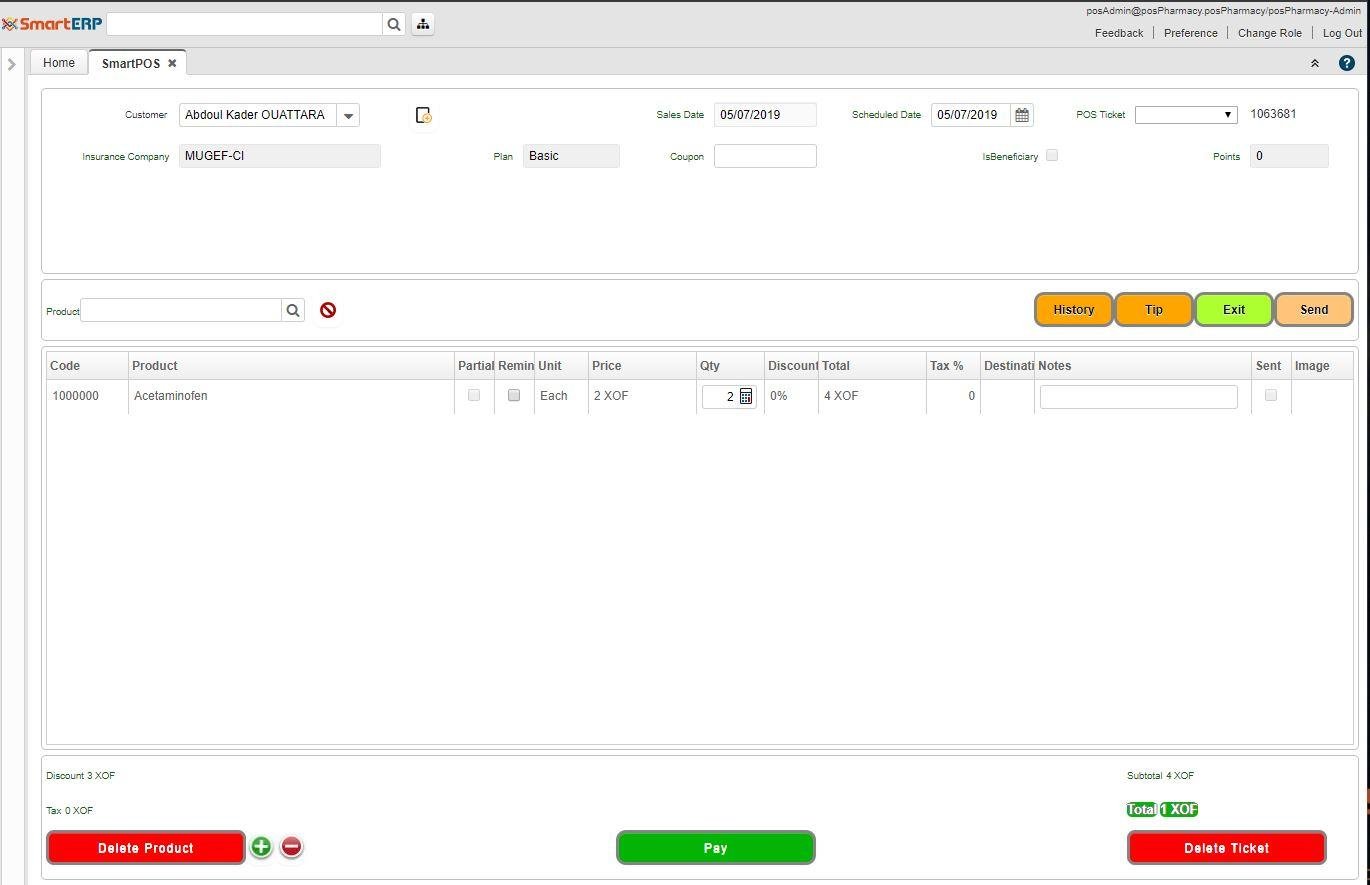Click the Image column header
Screen dimensions: 1370x885
[x=1322, y=366]
